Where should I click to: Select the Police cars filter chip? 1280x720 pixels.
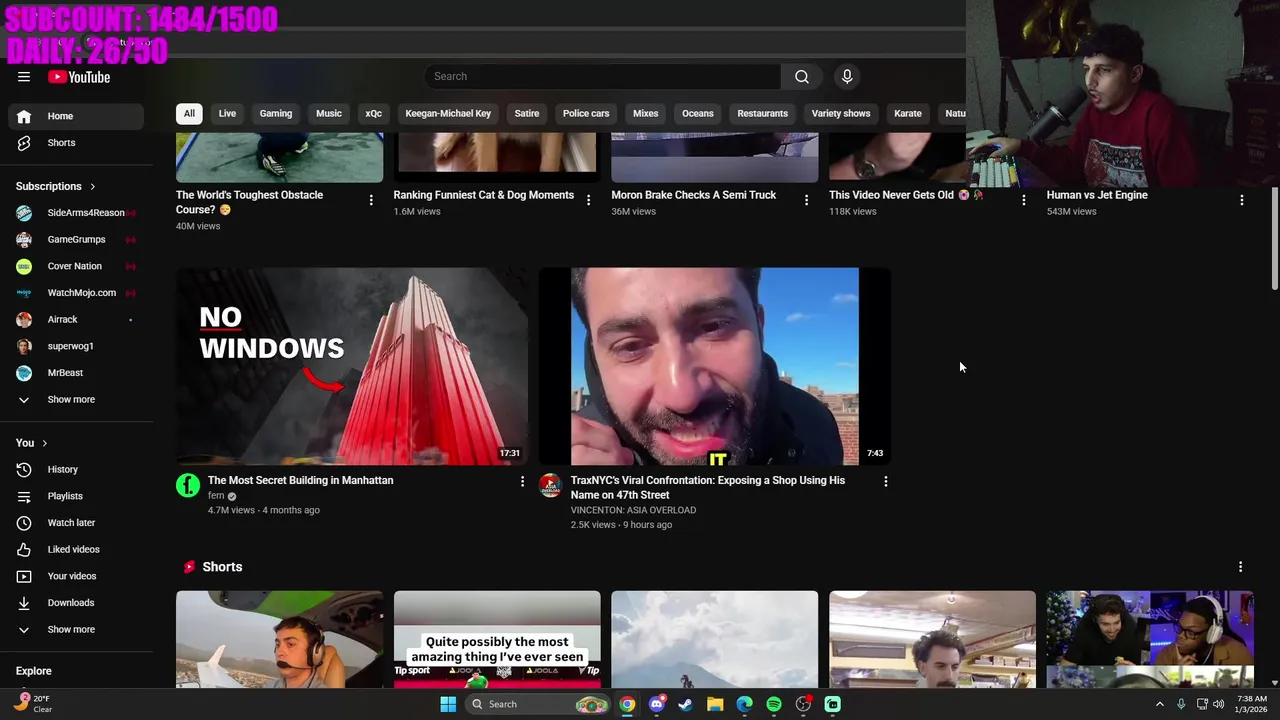[x=586, y=114]
